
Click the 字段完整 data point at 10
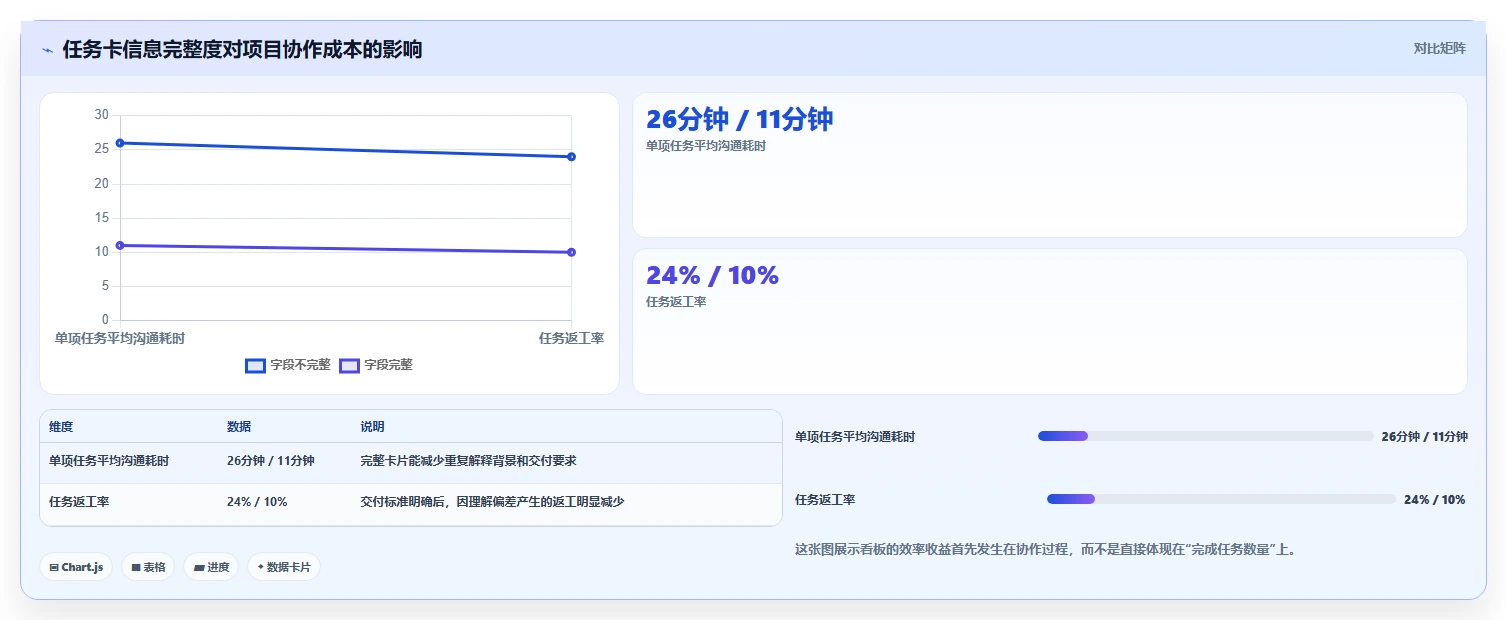pos(571,252)
